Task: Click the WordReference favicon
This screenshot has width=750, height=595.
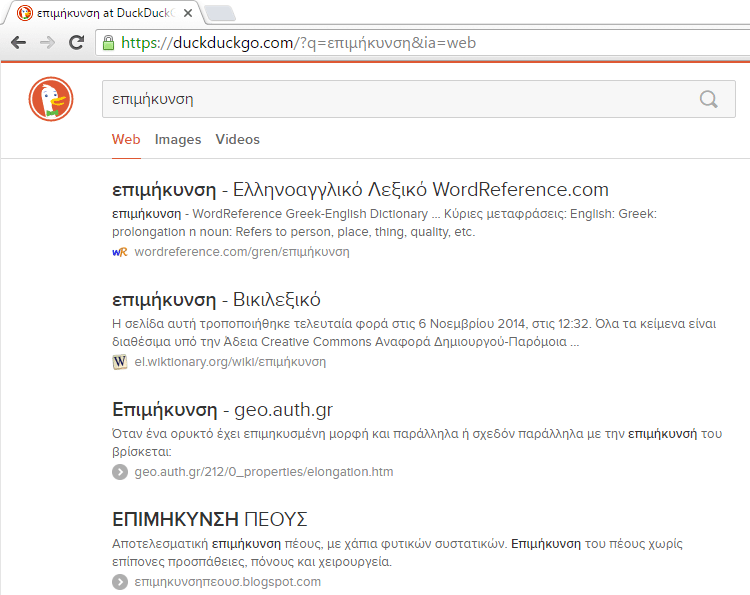Action: 120,252
